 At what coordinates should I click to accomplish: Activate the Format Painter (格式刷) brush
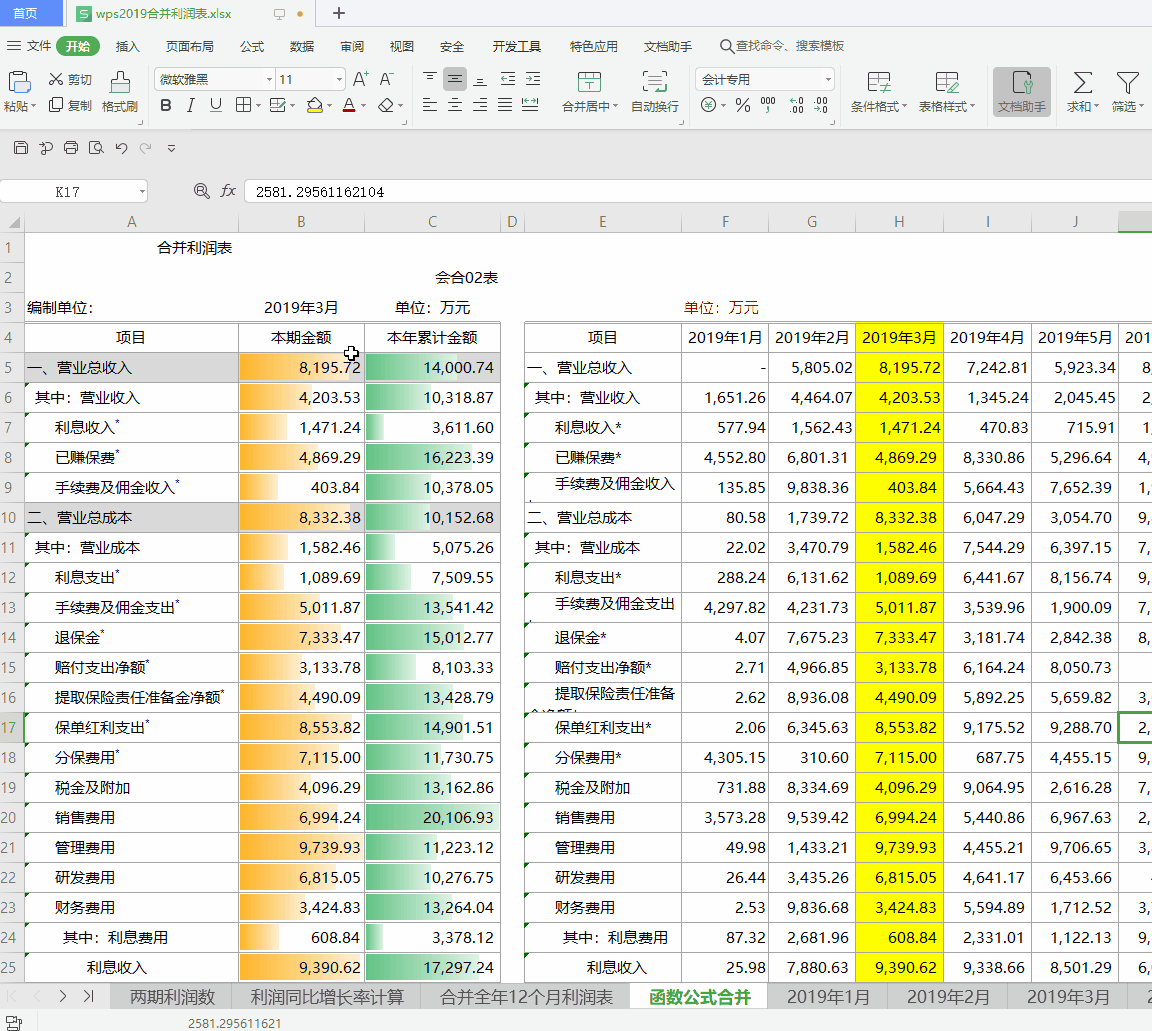(x=120, y=82)
